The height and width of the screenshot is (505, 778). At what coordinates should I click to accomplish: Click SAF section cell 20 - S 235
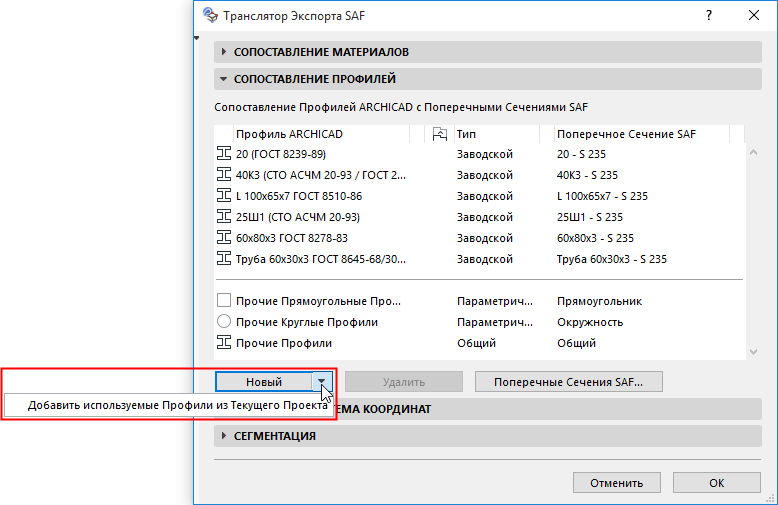(581, 154)
